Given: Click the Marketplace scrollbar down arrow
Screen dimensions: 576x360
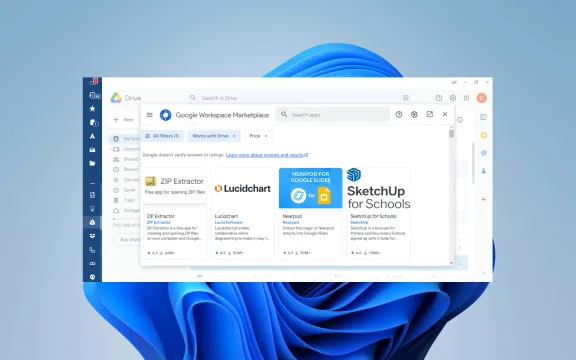Looking at the screenshot, I should 451,263.
